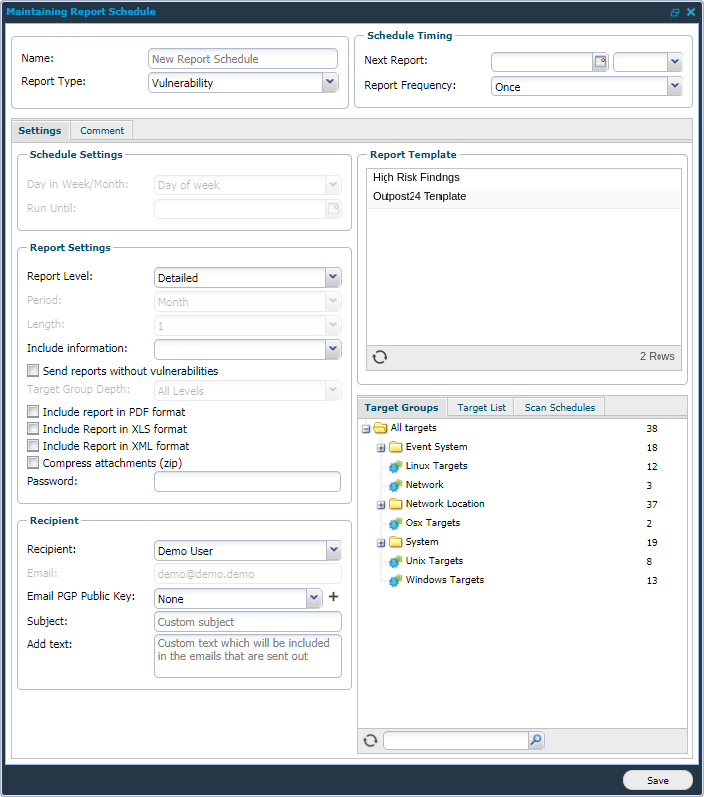Click the magnifier search icon in target panel

(x=536, y=740)
